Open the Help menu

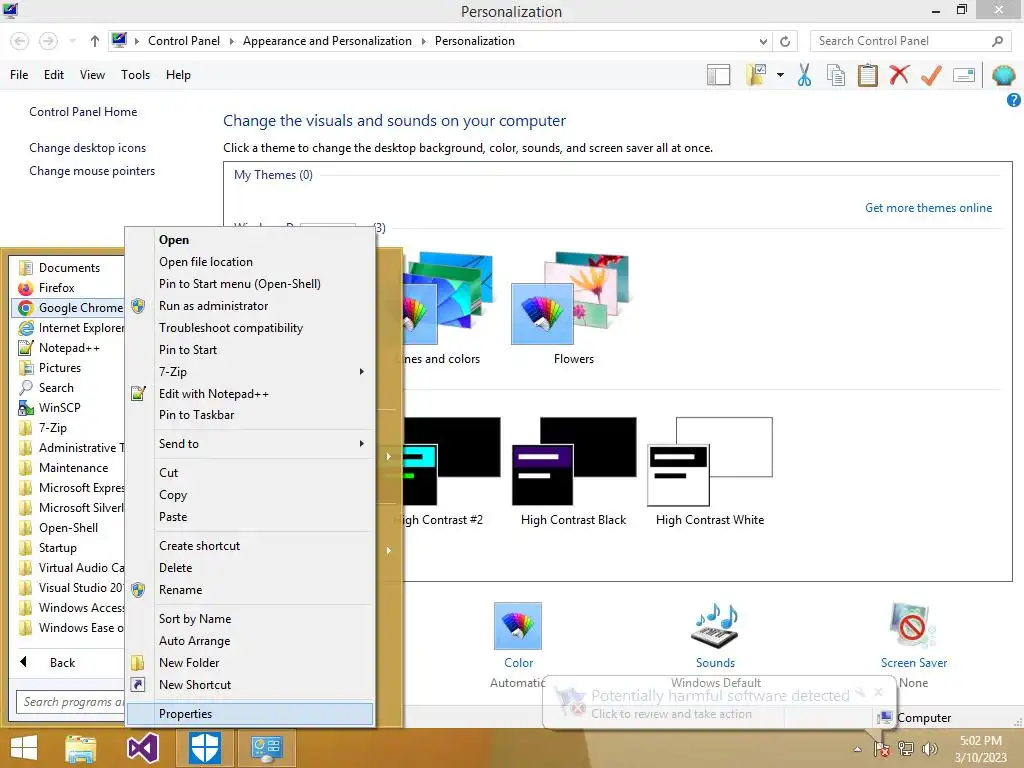(x=178, y=75)
